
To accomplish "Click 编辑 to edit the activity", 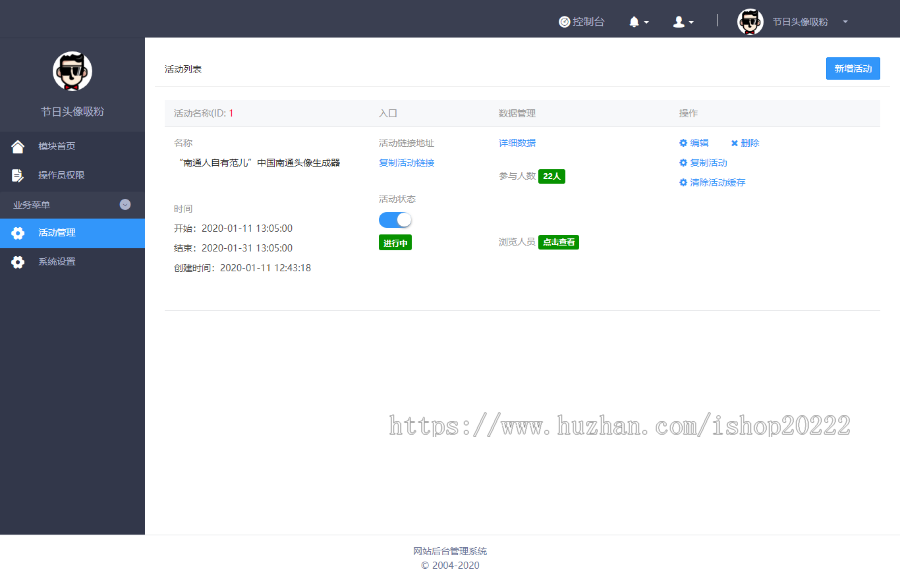I will [x=699, y=143].
